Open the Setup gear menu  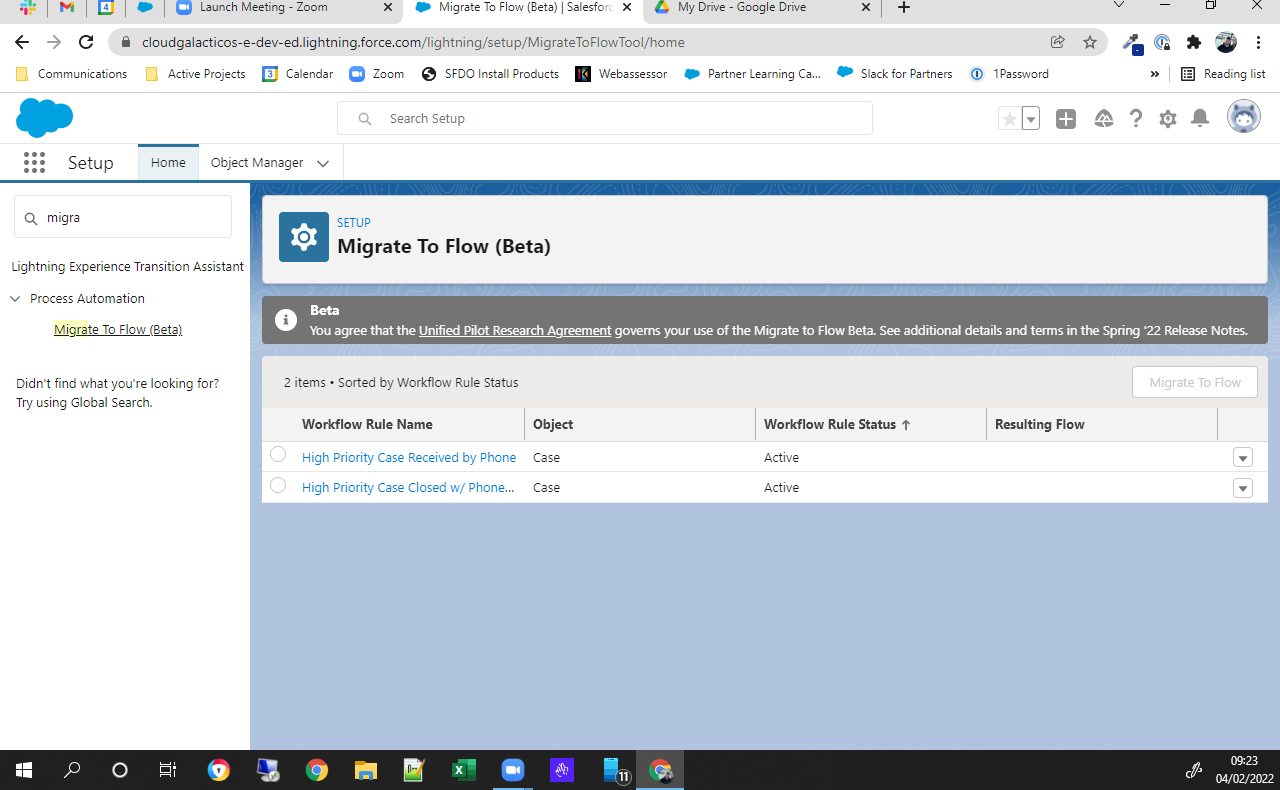(1168, 119)
